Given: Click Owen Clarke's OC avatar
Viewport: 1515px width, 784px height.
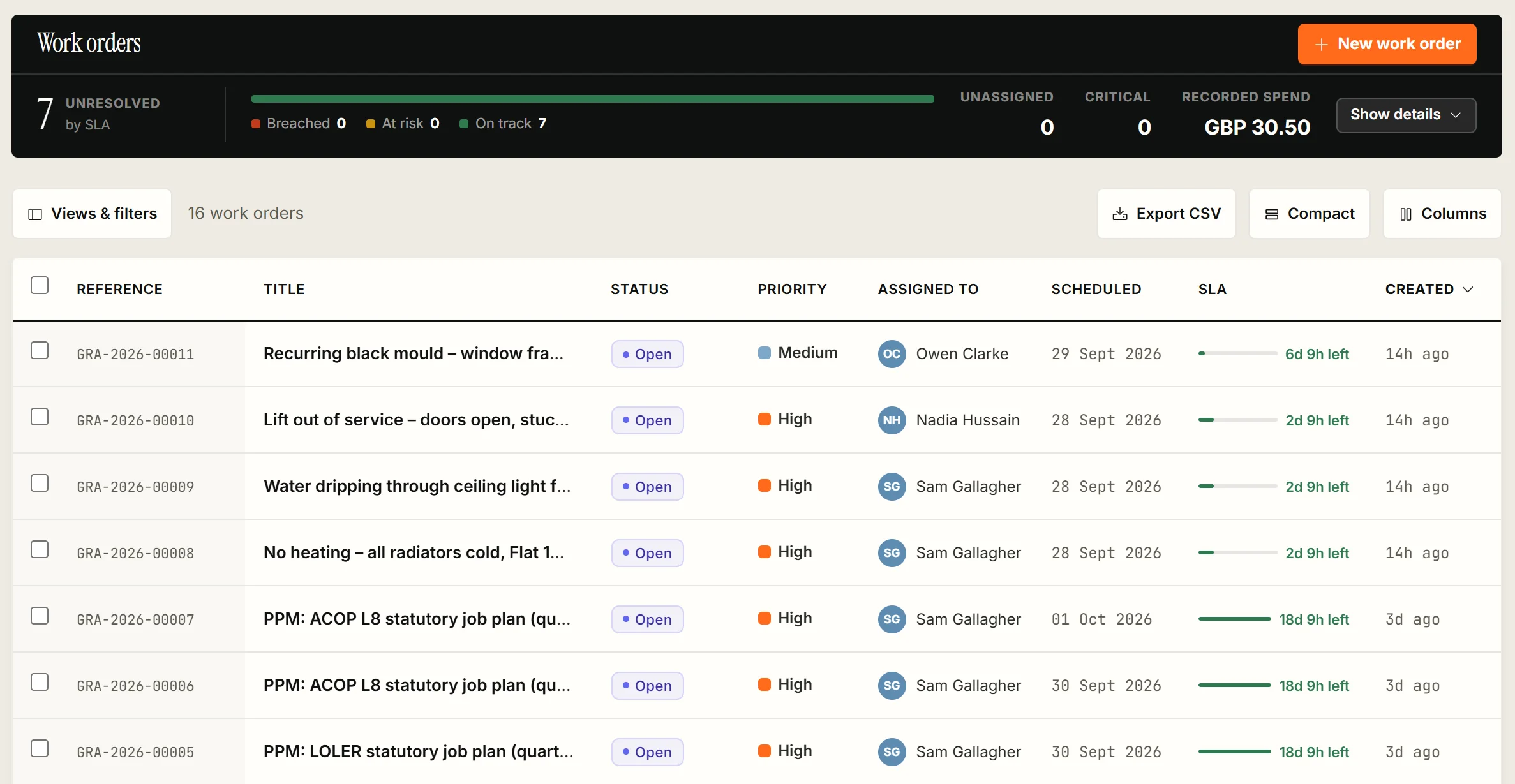Looking at the screenshot, I should point(892,354).
